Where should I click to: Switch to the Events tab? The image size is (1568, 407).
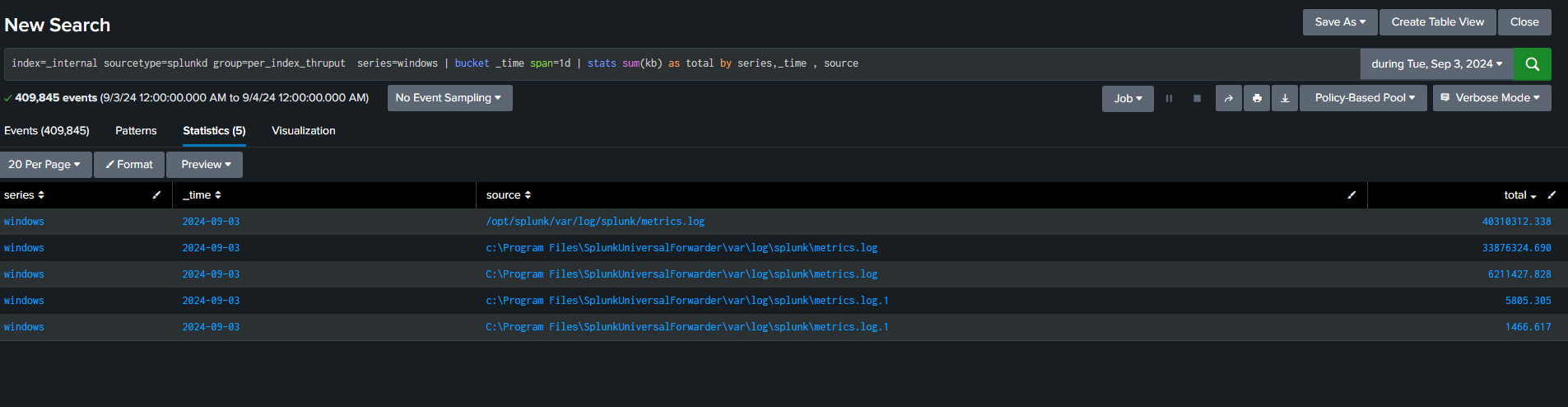[47, 131]
